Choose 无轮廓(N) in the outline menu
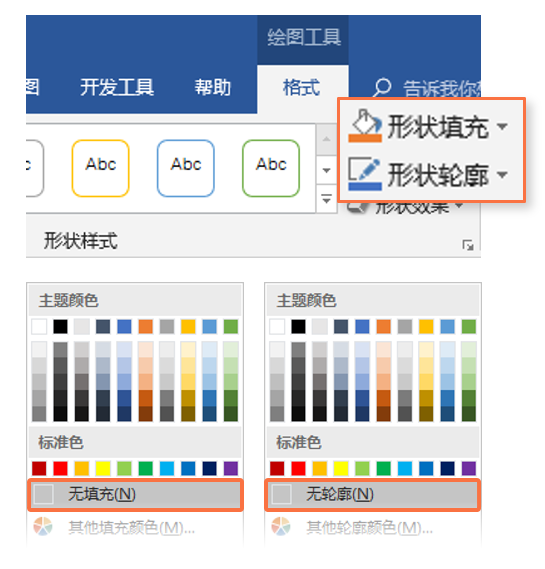 click(373, 495)
